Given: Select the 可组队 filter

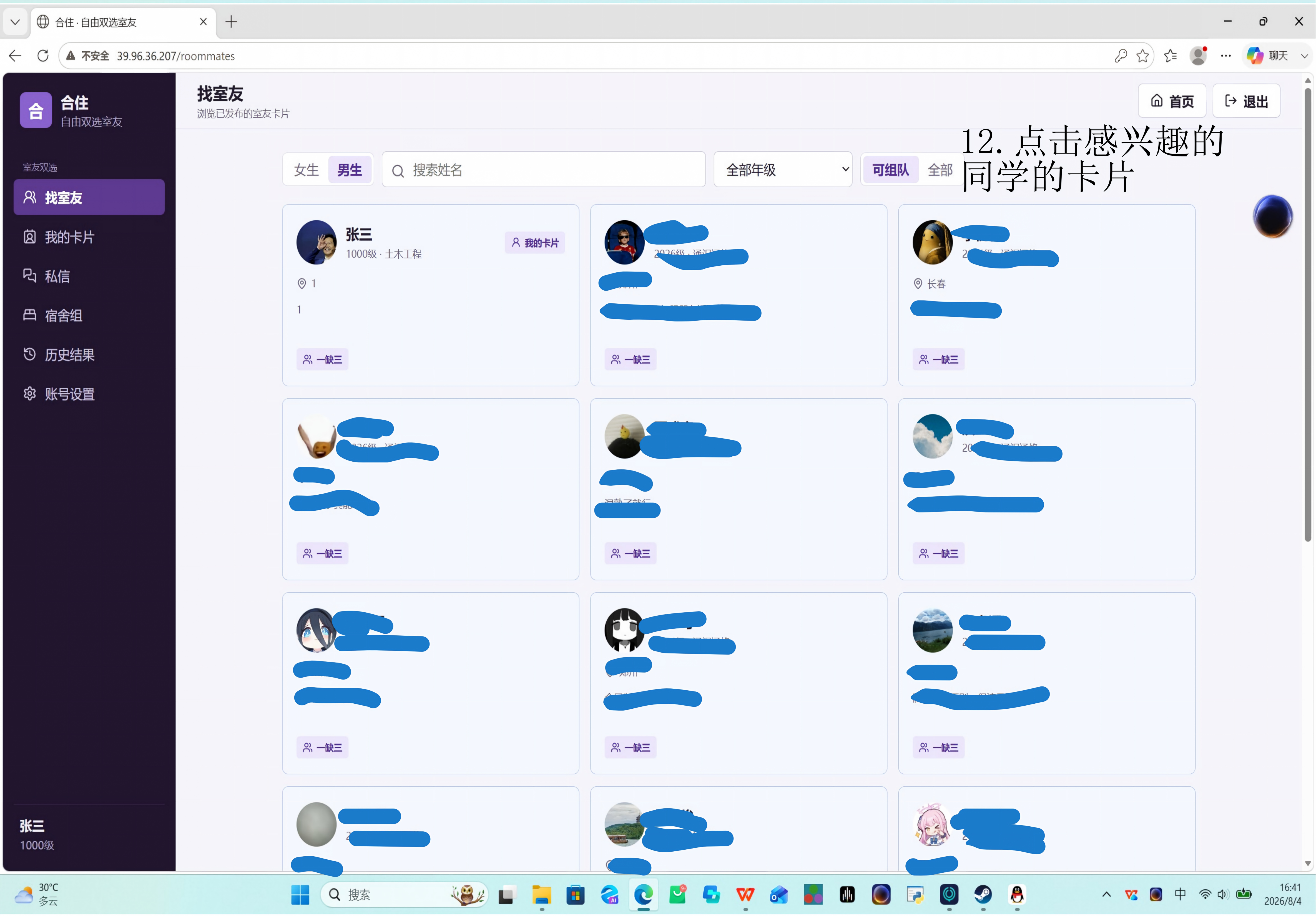Looking at the screenshot, I should [x=890, y=170].
